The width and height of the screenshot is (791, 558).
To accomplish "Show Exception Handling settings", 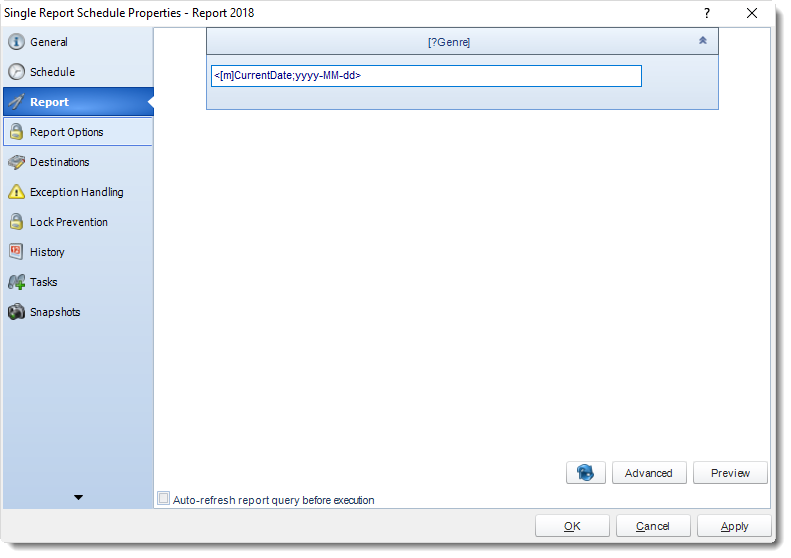I will tap(78, 192).
